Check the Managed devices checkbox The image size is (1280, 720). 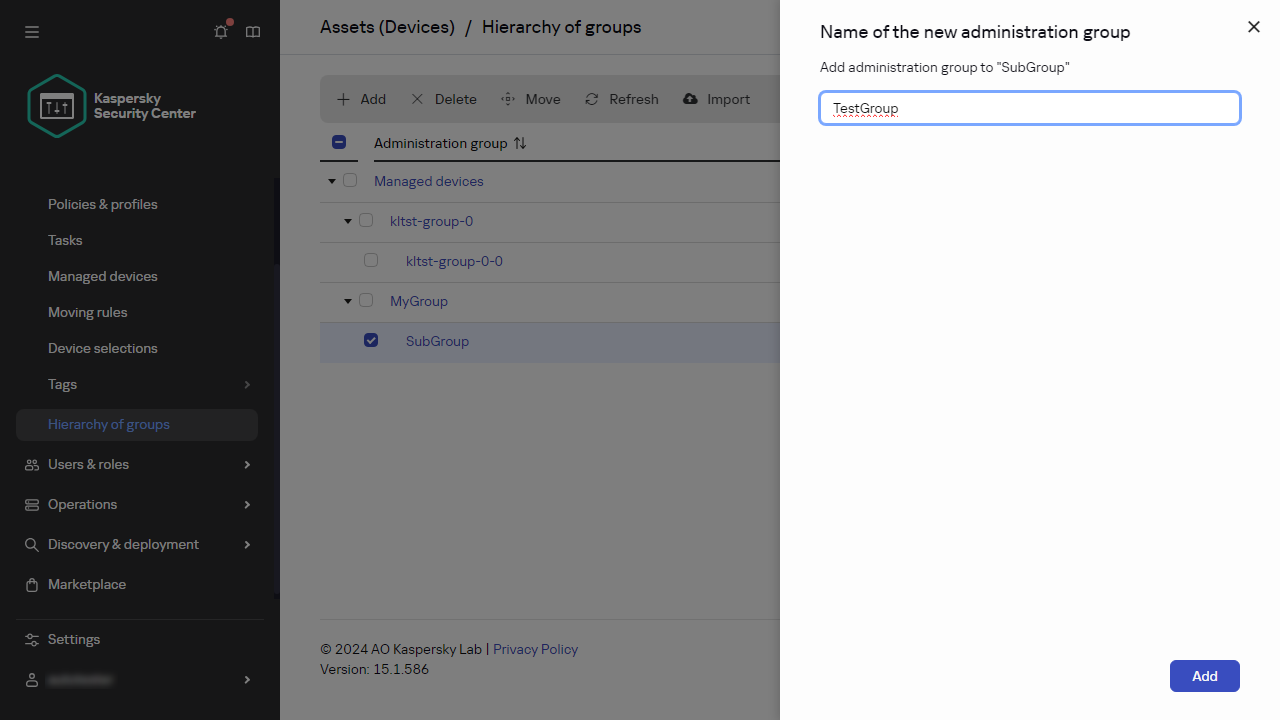pyautogui.click(x=350, y=180)
